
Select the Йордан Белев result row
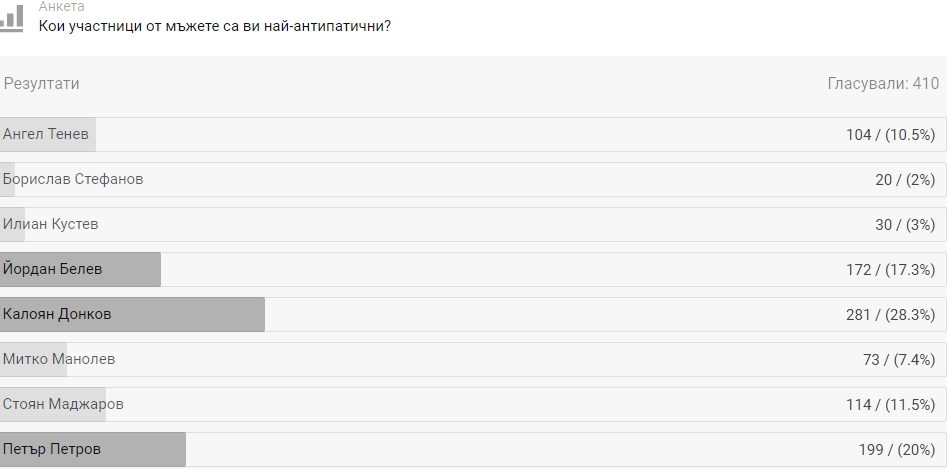[x=473, y=269]
